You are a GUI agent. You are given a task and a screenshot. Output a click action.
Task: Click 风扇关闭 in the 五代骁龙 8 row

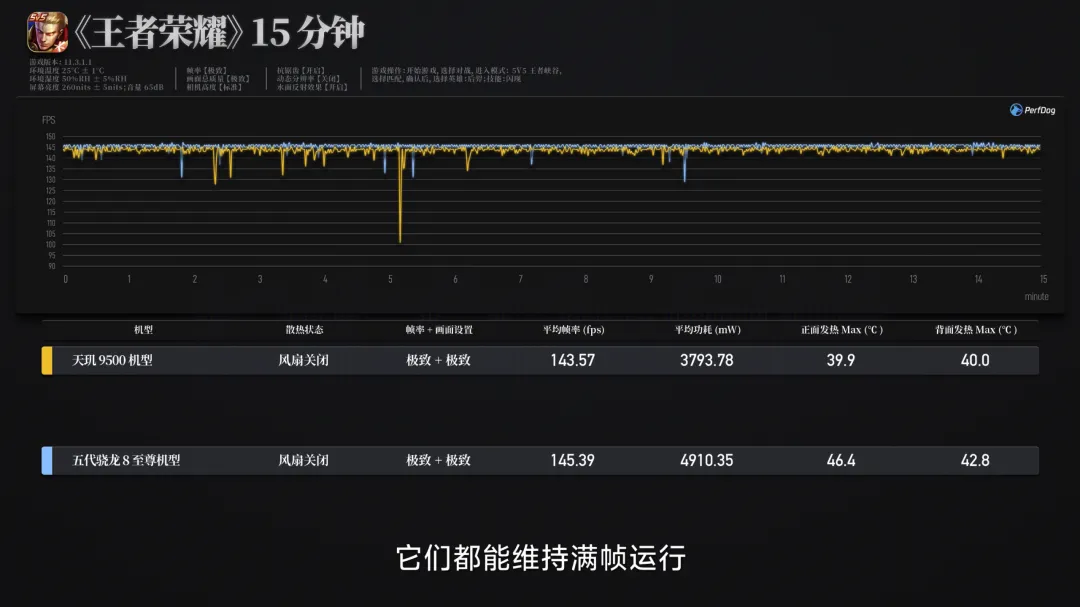coord(303,460)
